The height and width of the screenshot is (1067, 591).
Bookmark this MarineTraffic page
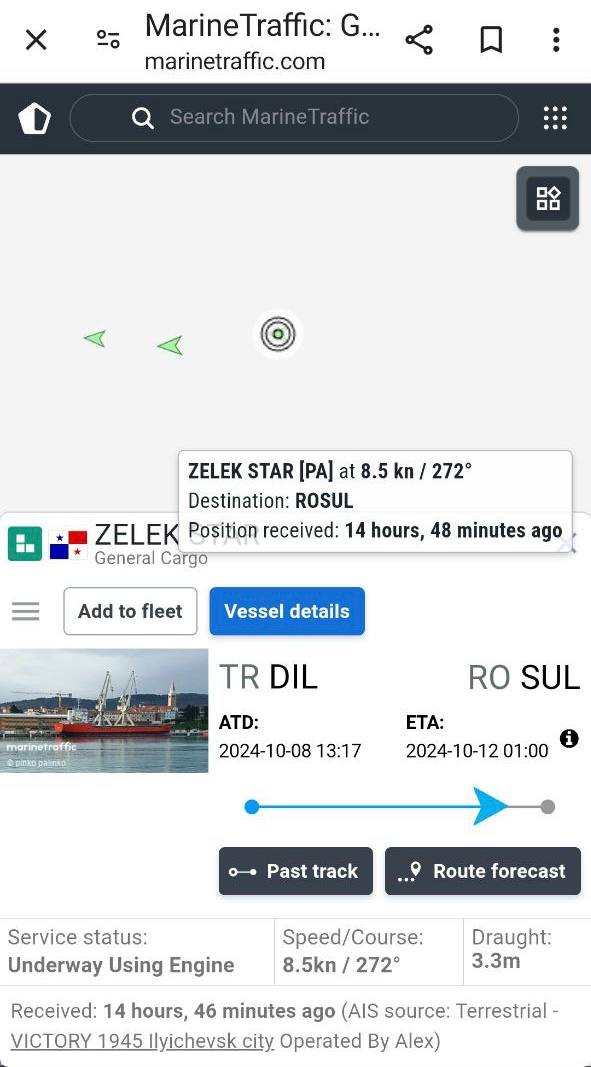491,40
